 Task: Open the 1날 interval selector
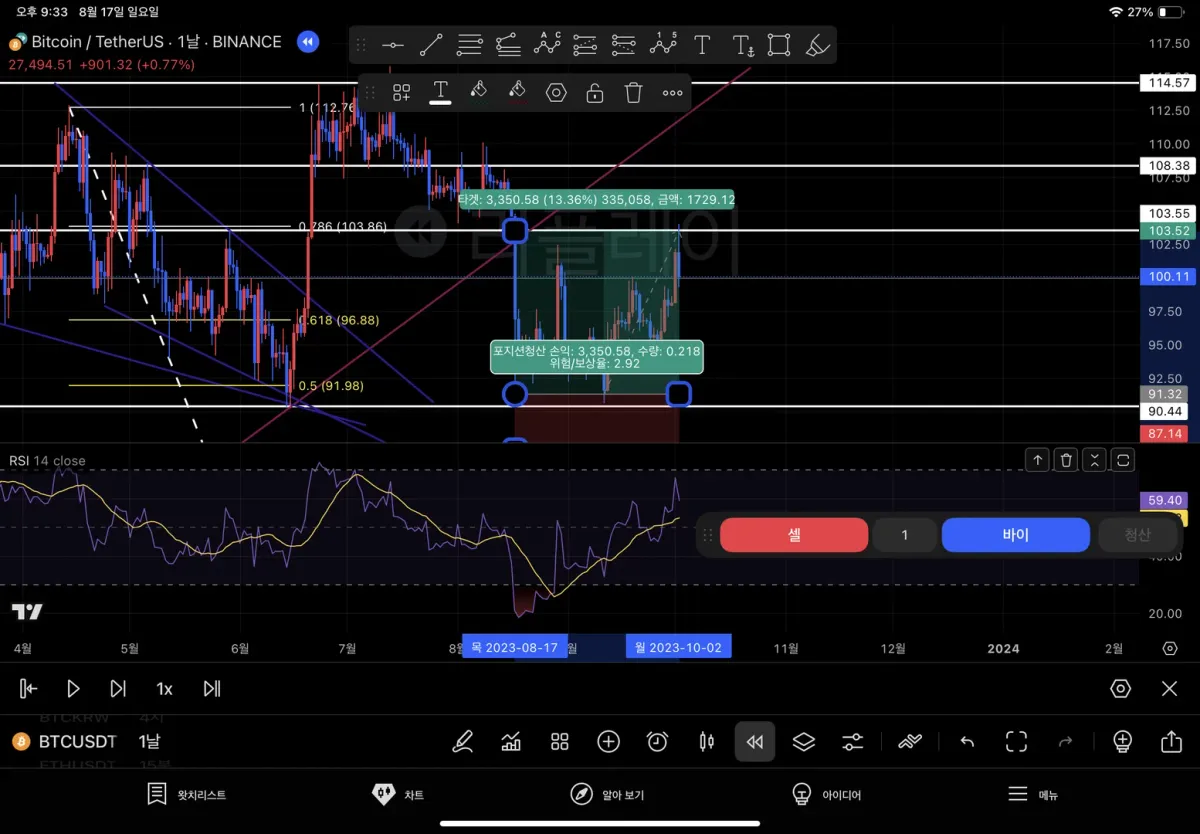click(149, 742)
